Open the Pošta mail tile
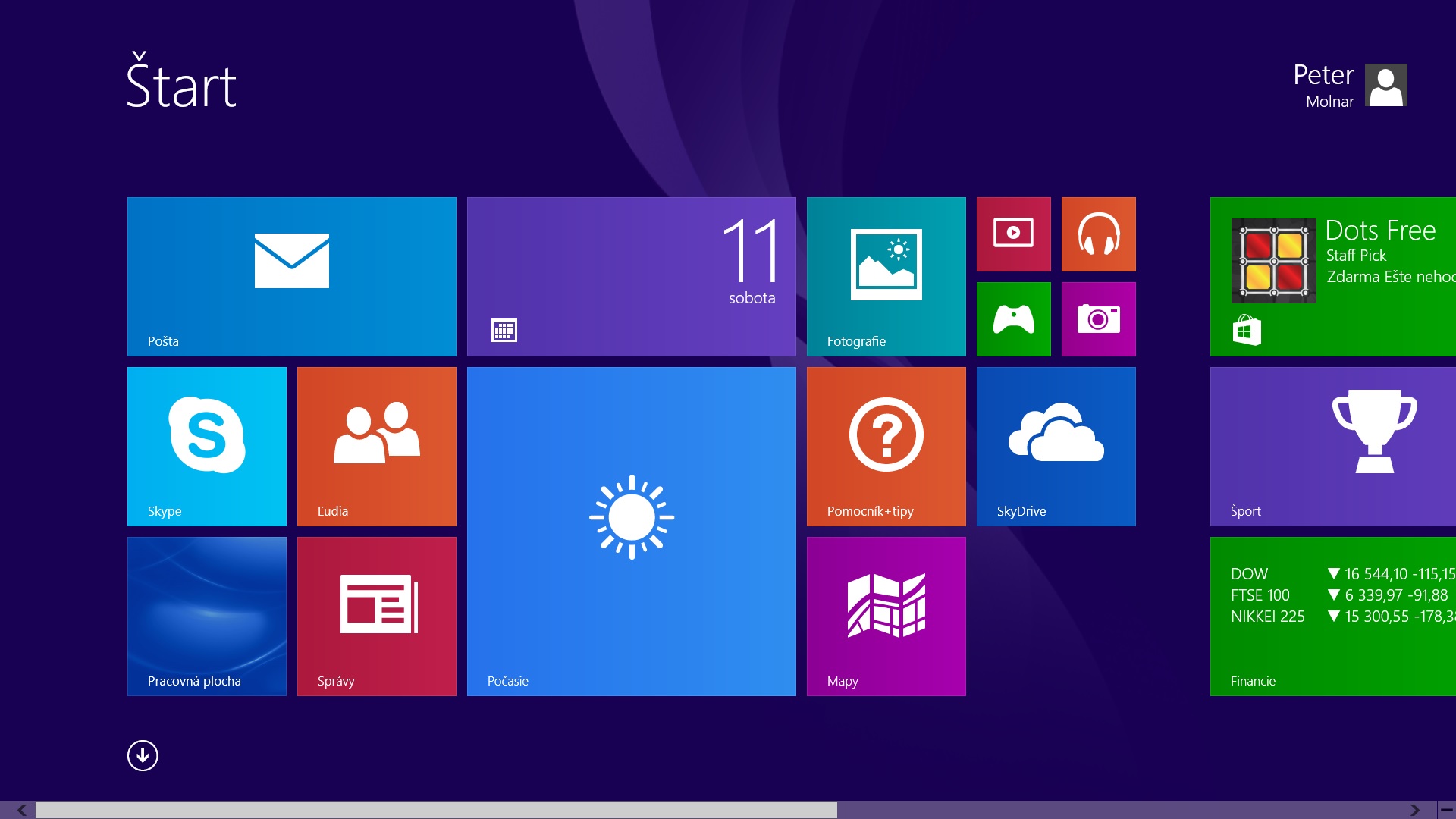The height and width of the screenshot is (819, 1456). pos(292,277)
